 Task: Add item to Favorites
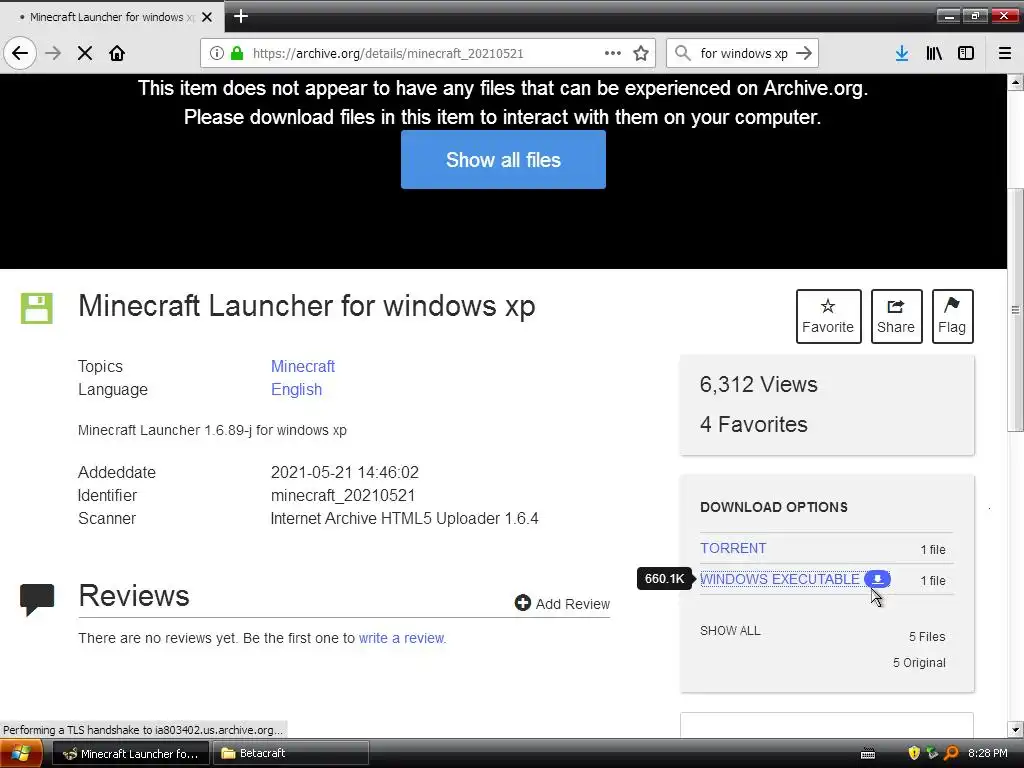(828, 316)
